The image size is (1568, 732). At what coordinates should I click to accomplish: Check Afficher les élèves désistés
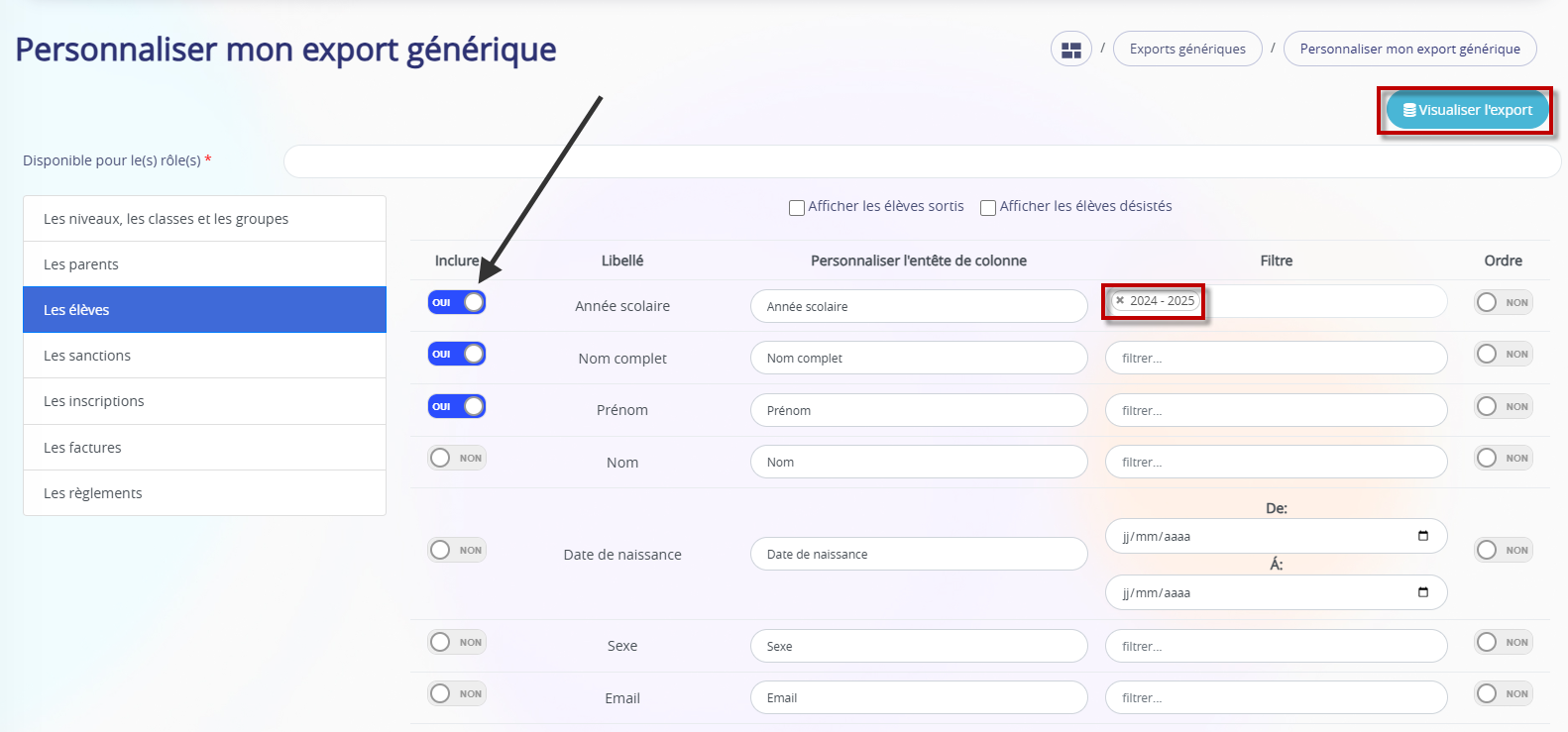[x=987, y=207]
